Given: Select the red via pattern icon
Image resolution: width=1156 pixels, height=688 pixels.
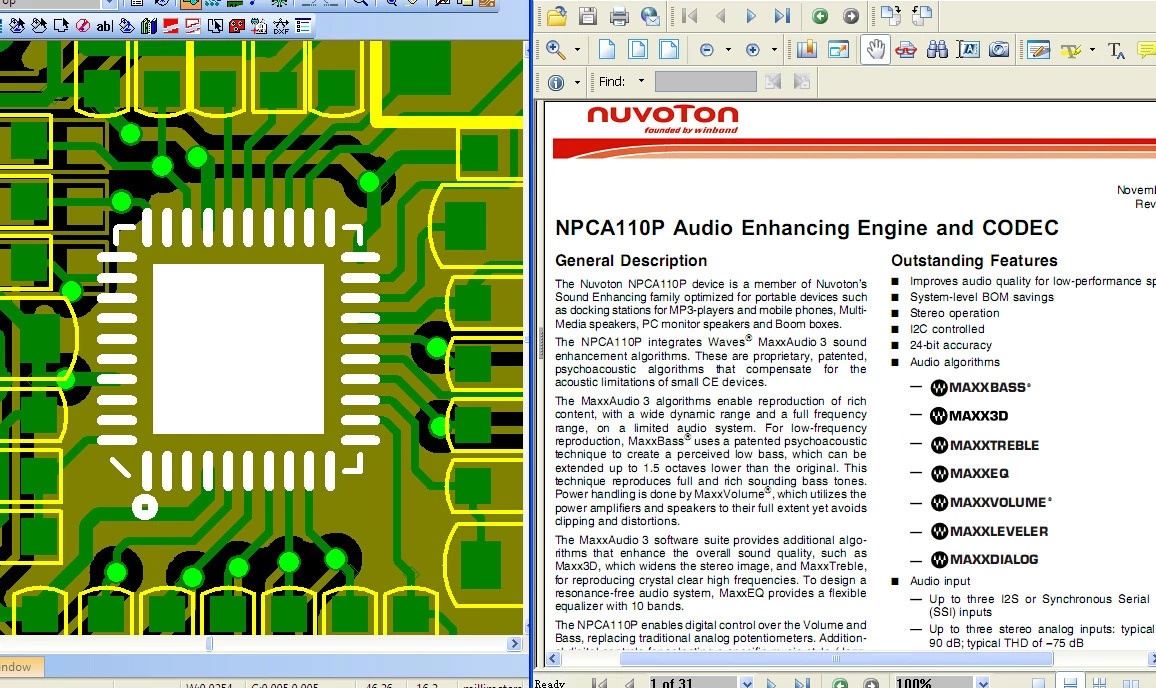Looking at the screenshot, I should (x=237, y=27).
